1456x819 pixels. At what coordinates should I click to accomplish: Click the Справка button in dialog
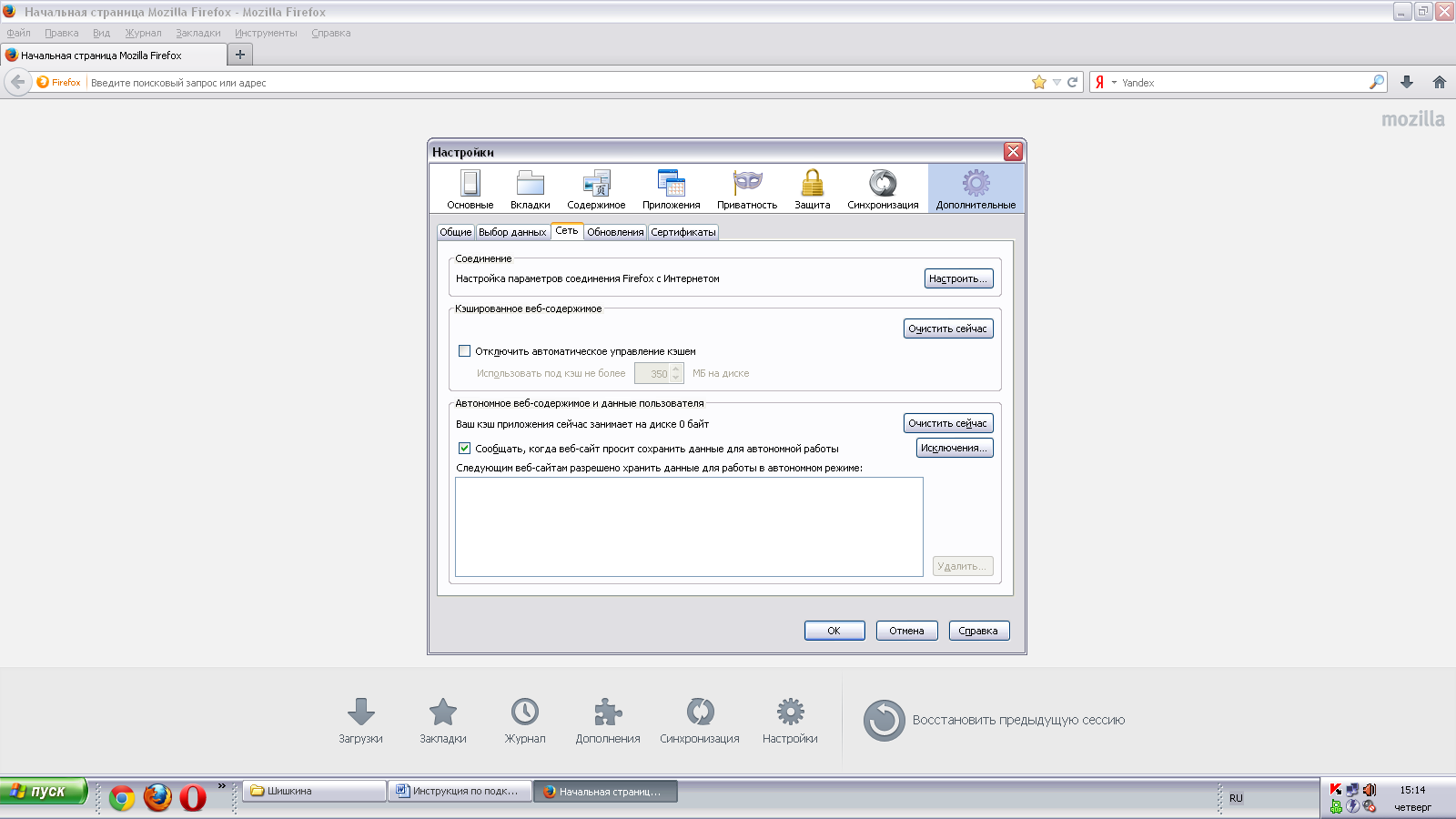978,631
